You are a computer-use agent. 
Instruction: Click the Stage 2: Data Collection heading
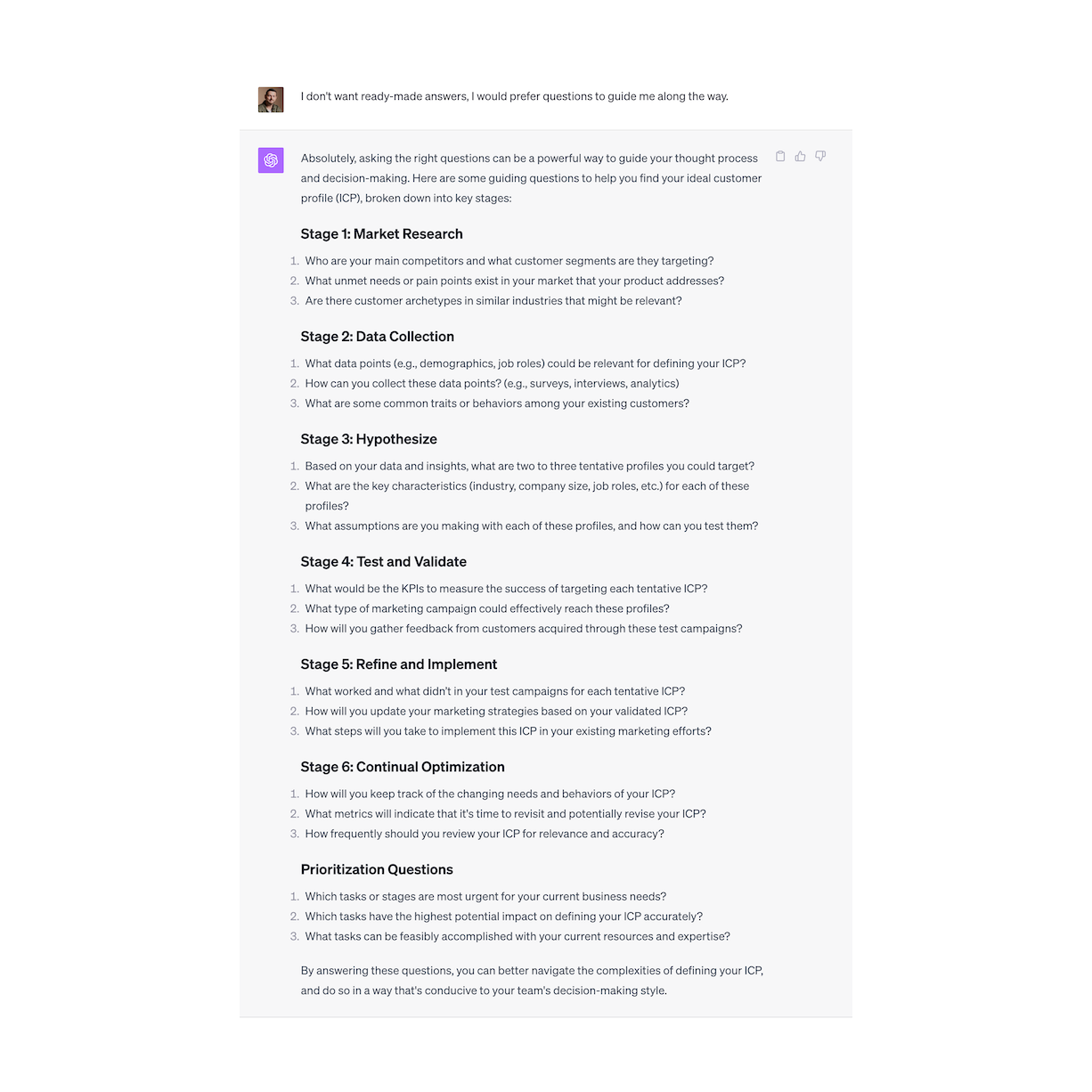[x=377, y=337]
